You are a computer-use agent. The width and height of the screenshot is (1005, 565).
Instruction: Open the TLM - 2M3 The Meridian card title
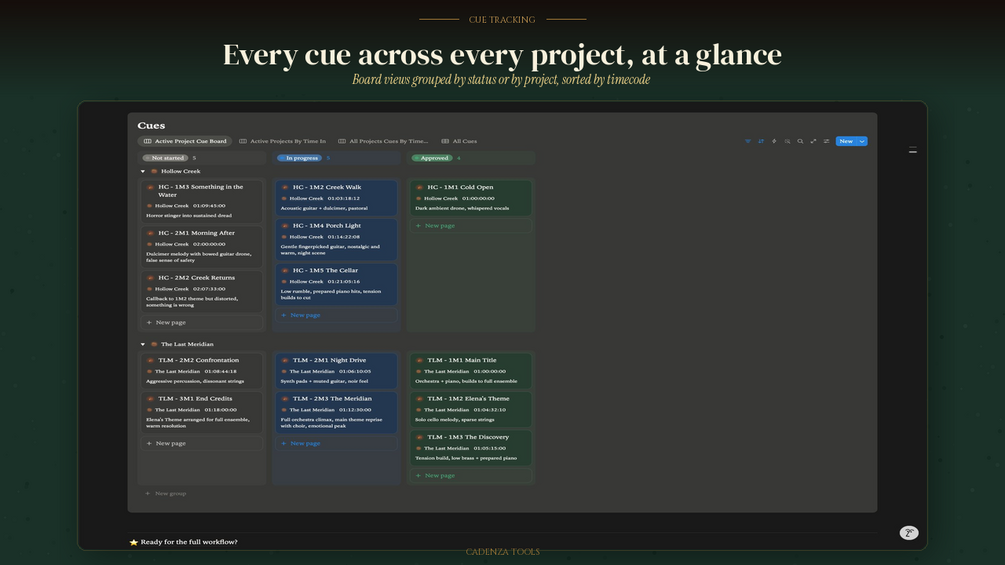pyautogui.click(x=332, y=398)
